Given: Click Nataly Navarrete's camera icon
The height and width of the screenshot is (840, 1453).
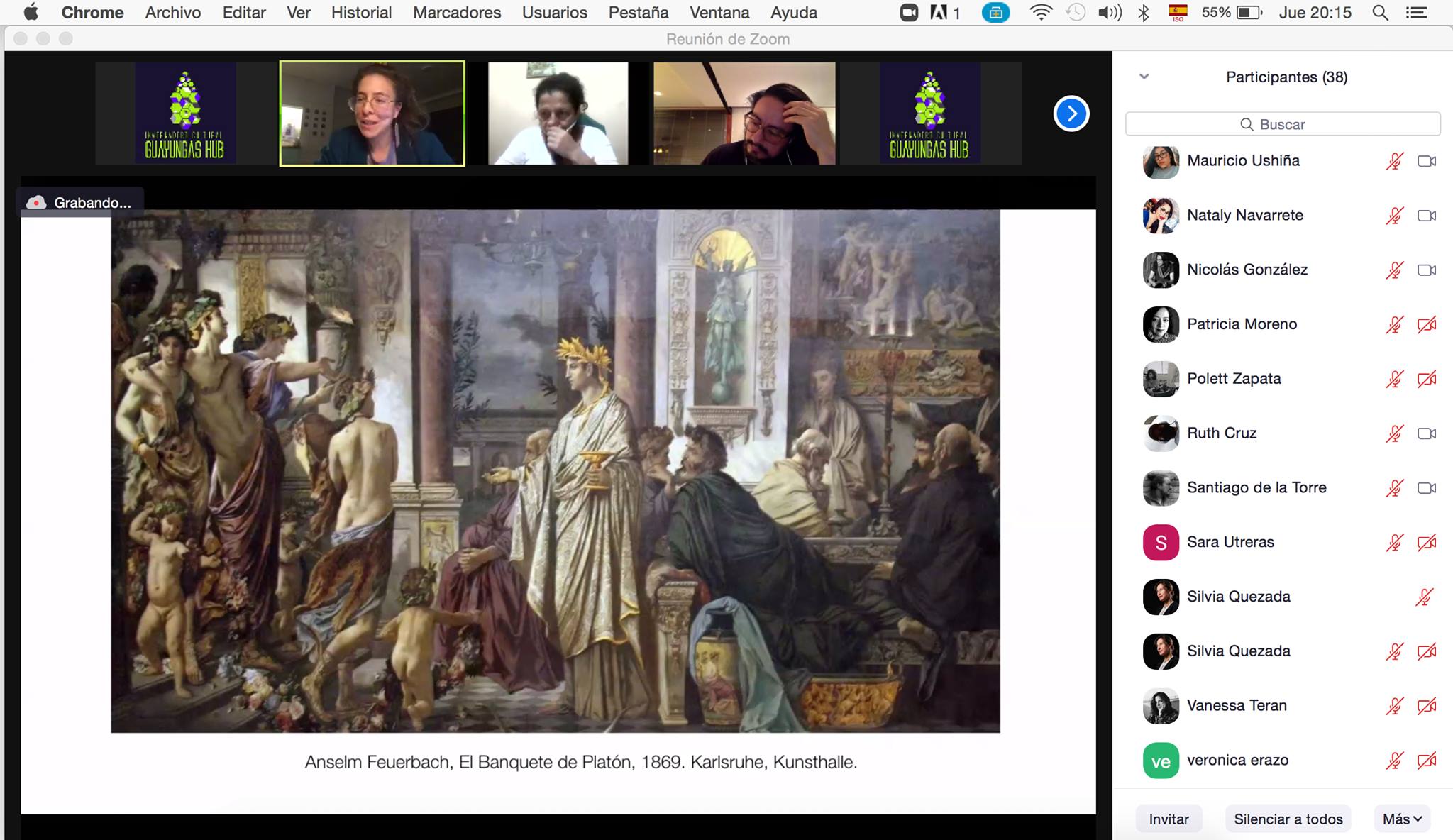Looking at the screenshot, I should [1427, 216].
